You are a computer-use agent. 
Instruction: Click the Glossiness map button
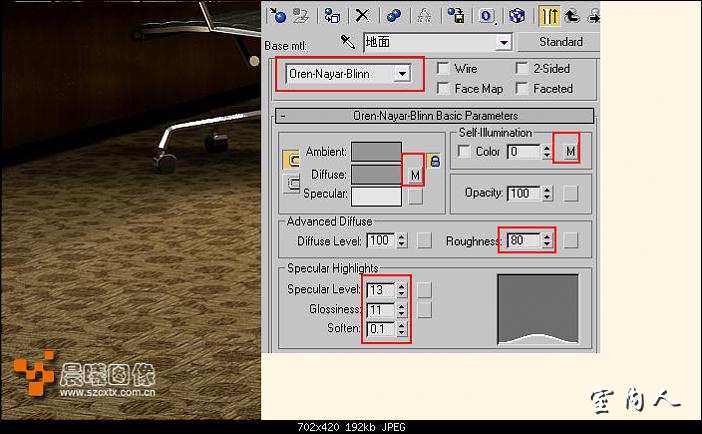pyautogui.click(x=424, y=309)
